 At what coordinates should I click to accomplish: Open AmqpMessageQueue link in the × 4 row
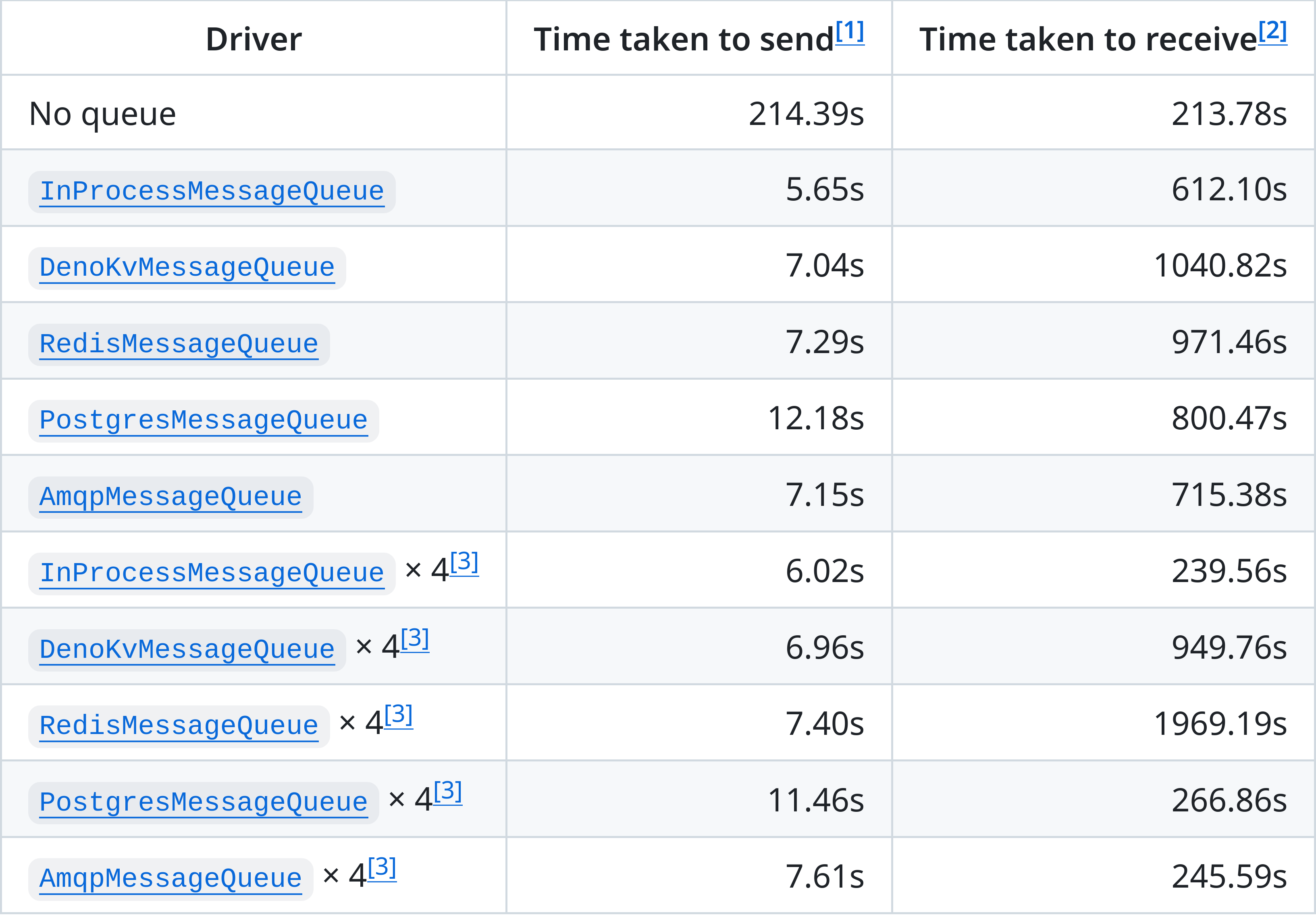point(170,879)
